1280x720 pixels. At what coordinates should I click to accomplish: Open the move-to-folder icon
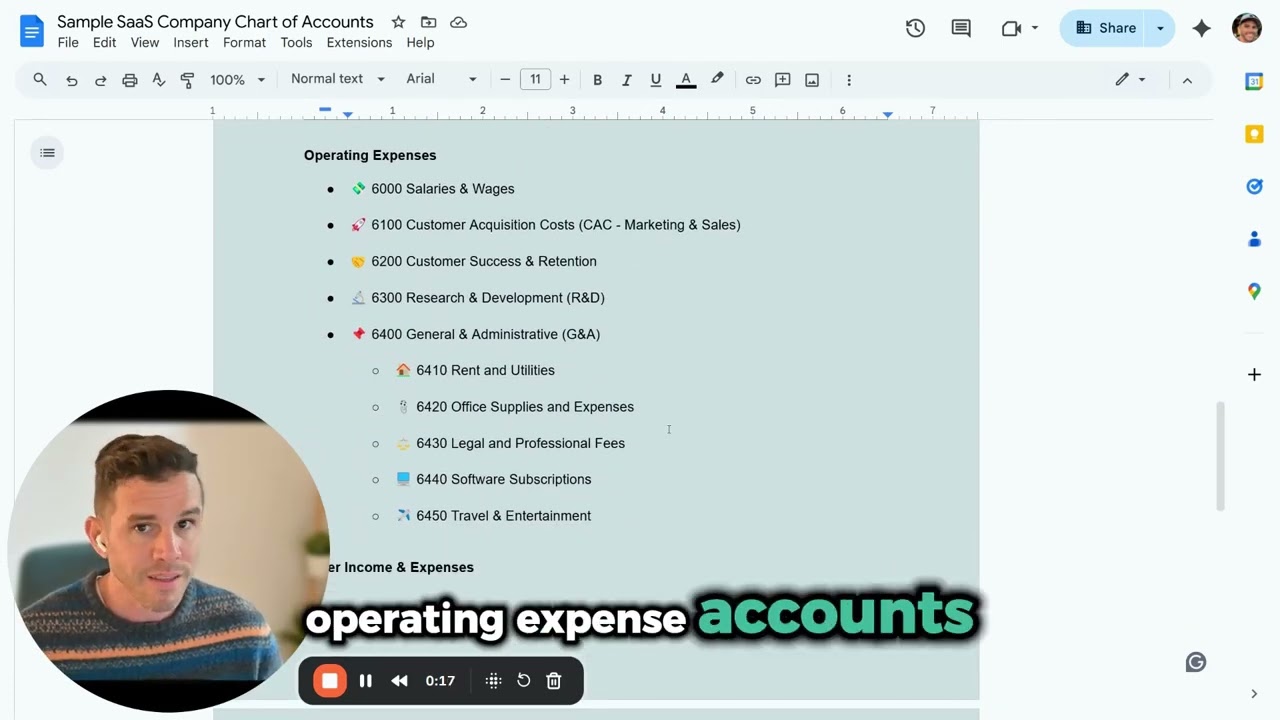tap(428, 22)
